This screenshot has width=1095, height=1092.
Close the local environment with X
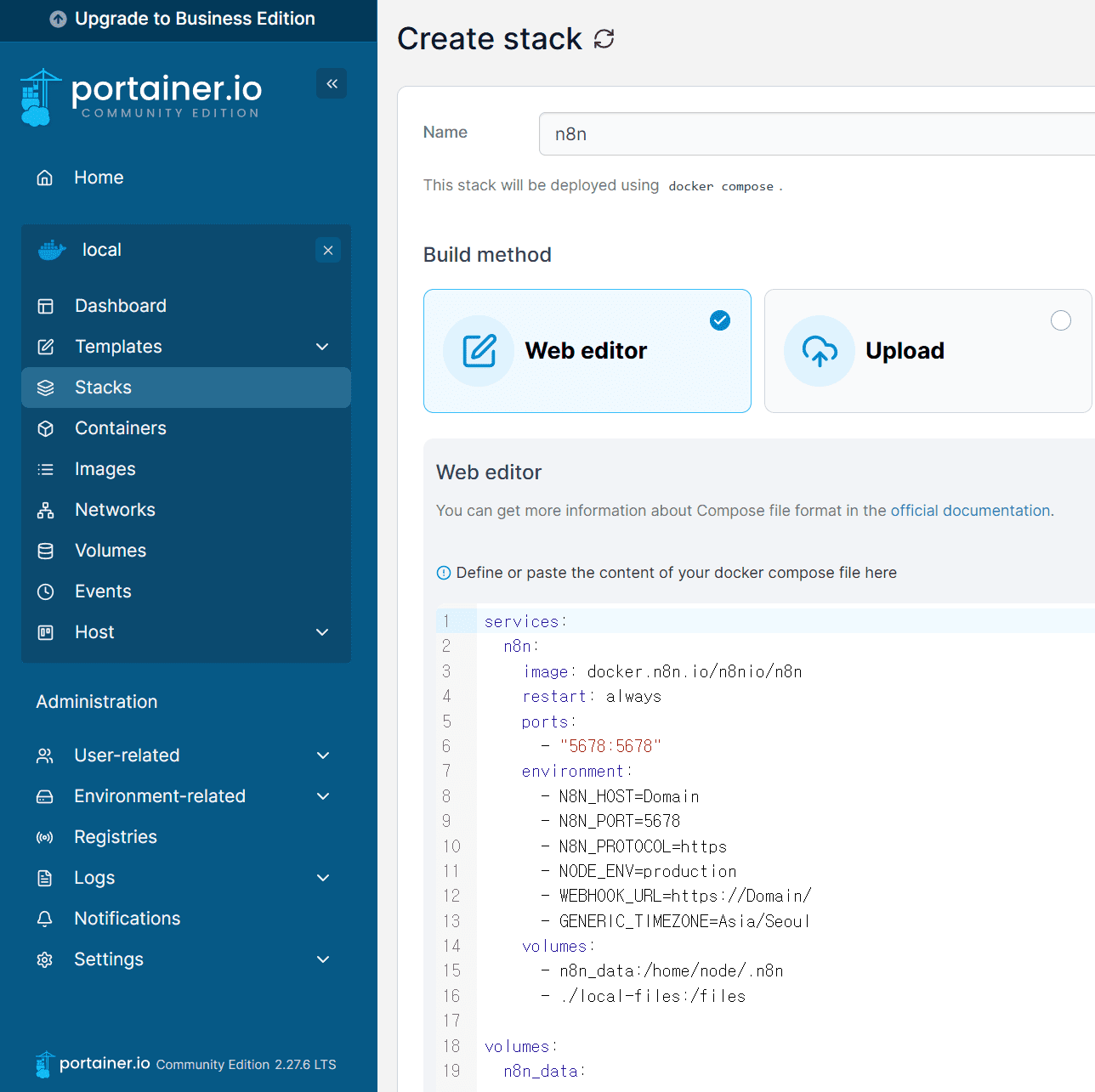(x=328, y=250)
